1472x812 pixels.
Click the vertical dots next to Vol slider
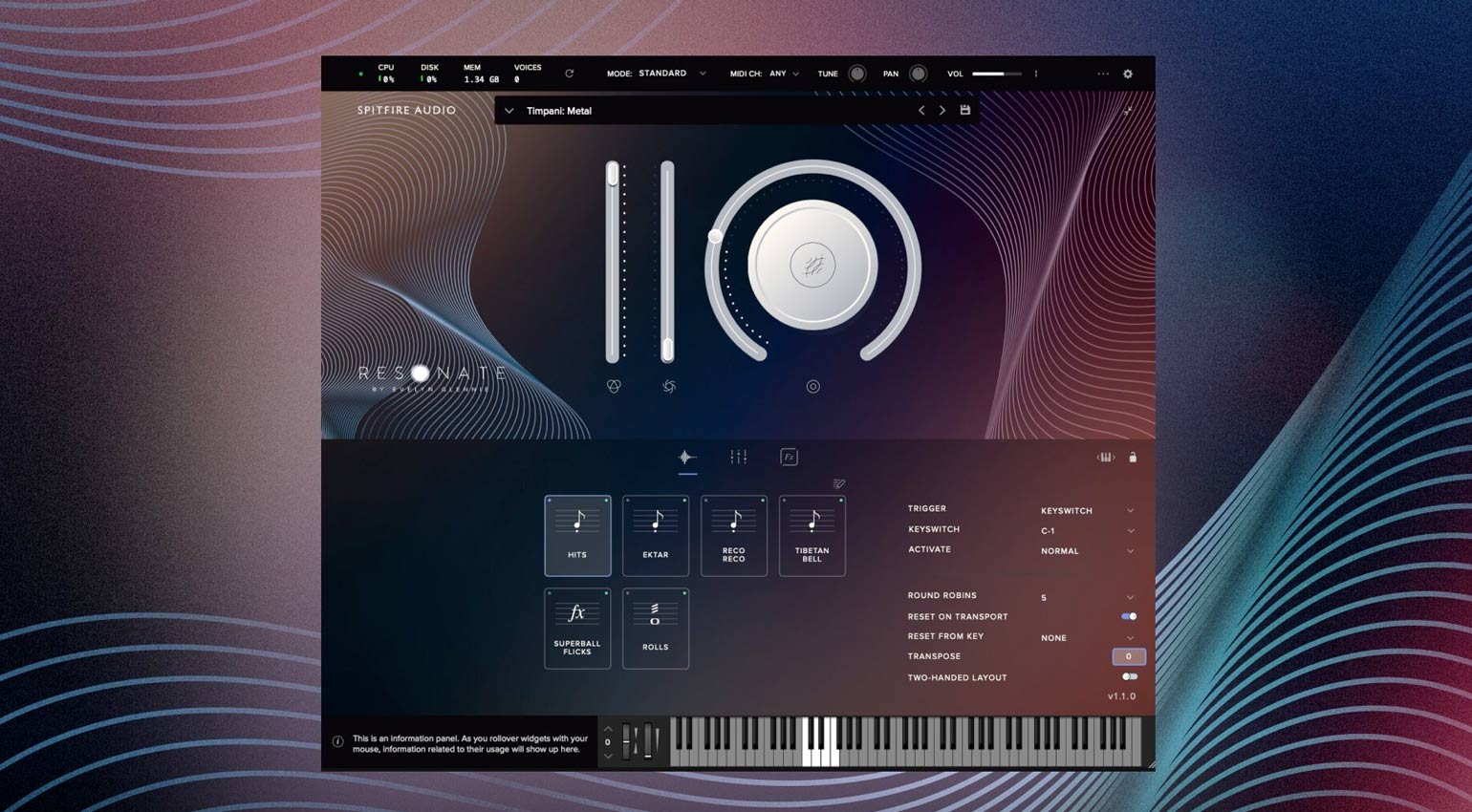pos(1036,74)
